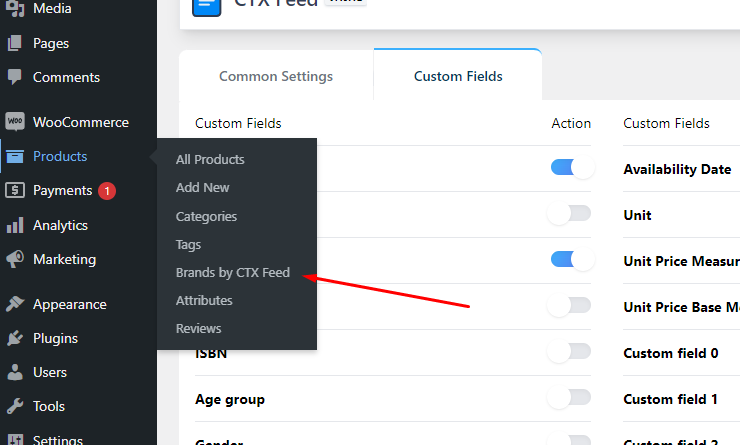Screen dimensions: 740x445
Task: Open Brands by CTX Feed submenu item
Action: [x=233, y=272]
